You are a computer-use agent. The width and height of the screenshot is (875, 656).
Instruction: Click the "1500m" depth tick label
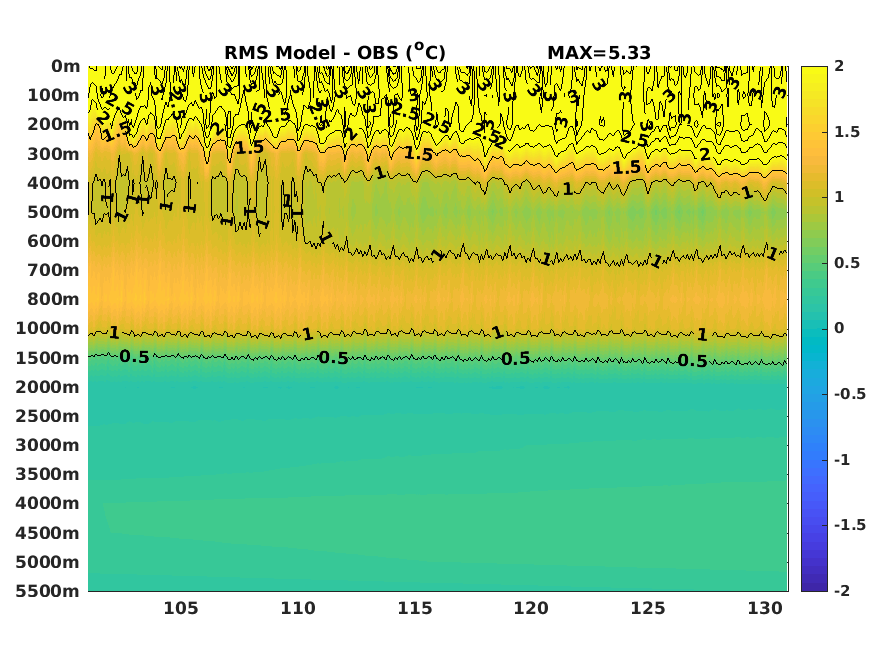(x=48, y=358)
